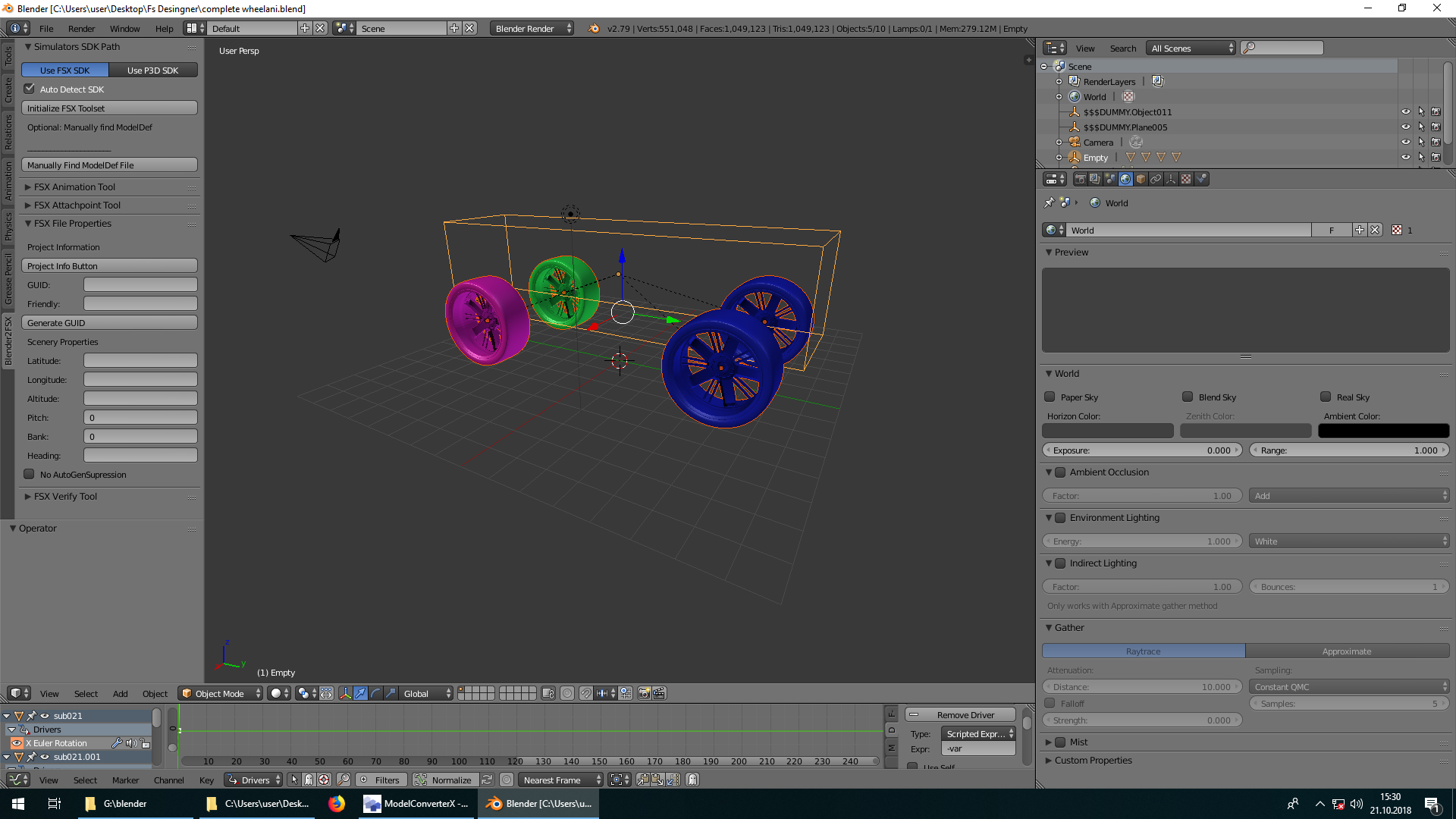Click the OpenGL render icon in viewport header
The image size is (1456, 819).
tap(644, 692)
